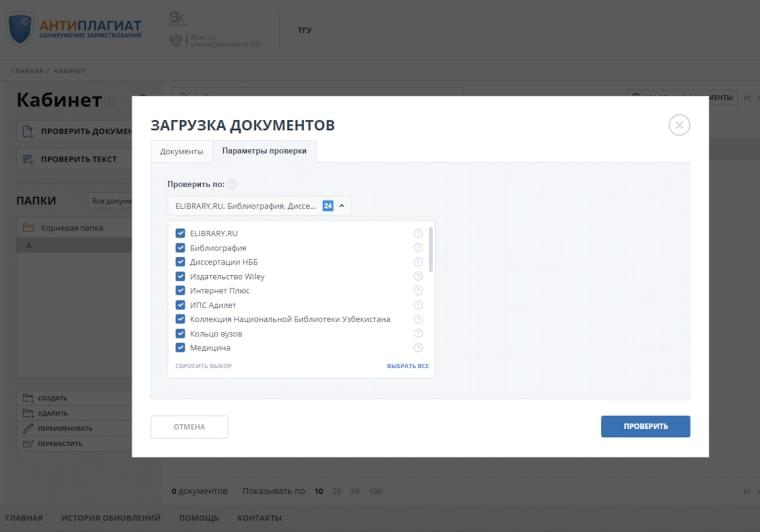Click help icon beside Издательство Wiley
The height and width of the screenshot is (532, 760).
coord(418,276)
